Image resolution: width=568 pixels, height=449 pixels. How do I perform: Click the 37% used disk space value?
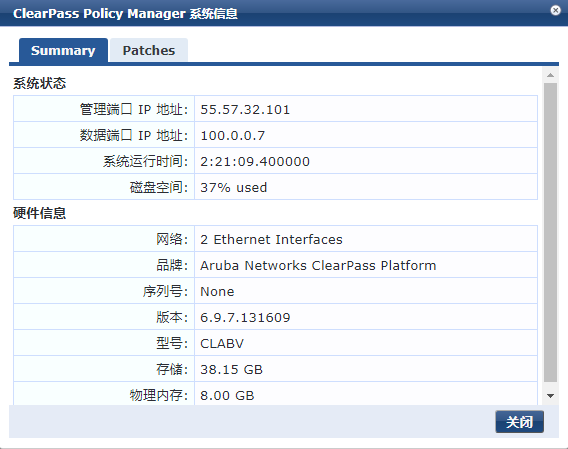pyautogui.click(x=234, y=188)
